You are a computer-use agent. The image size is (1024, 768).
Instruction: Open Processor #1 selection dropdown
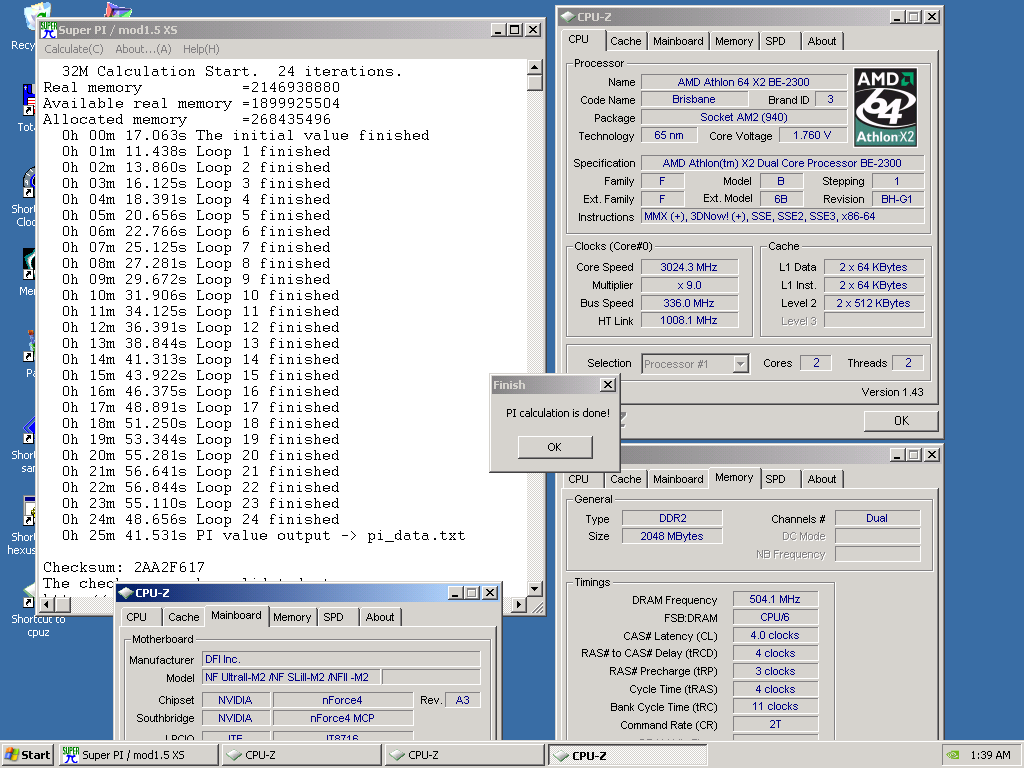click(740, 364)
